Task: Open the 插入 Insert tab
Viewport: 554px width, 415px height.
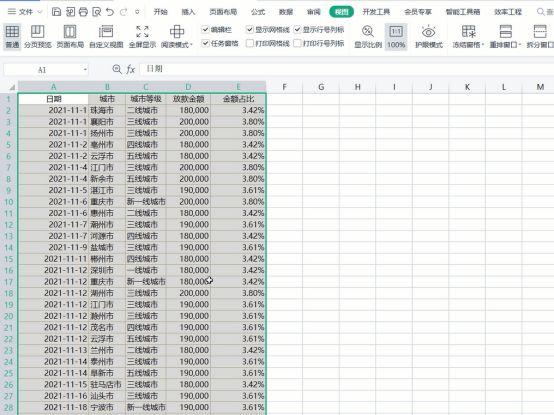Action: [188, 12]
